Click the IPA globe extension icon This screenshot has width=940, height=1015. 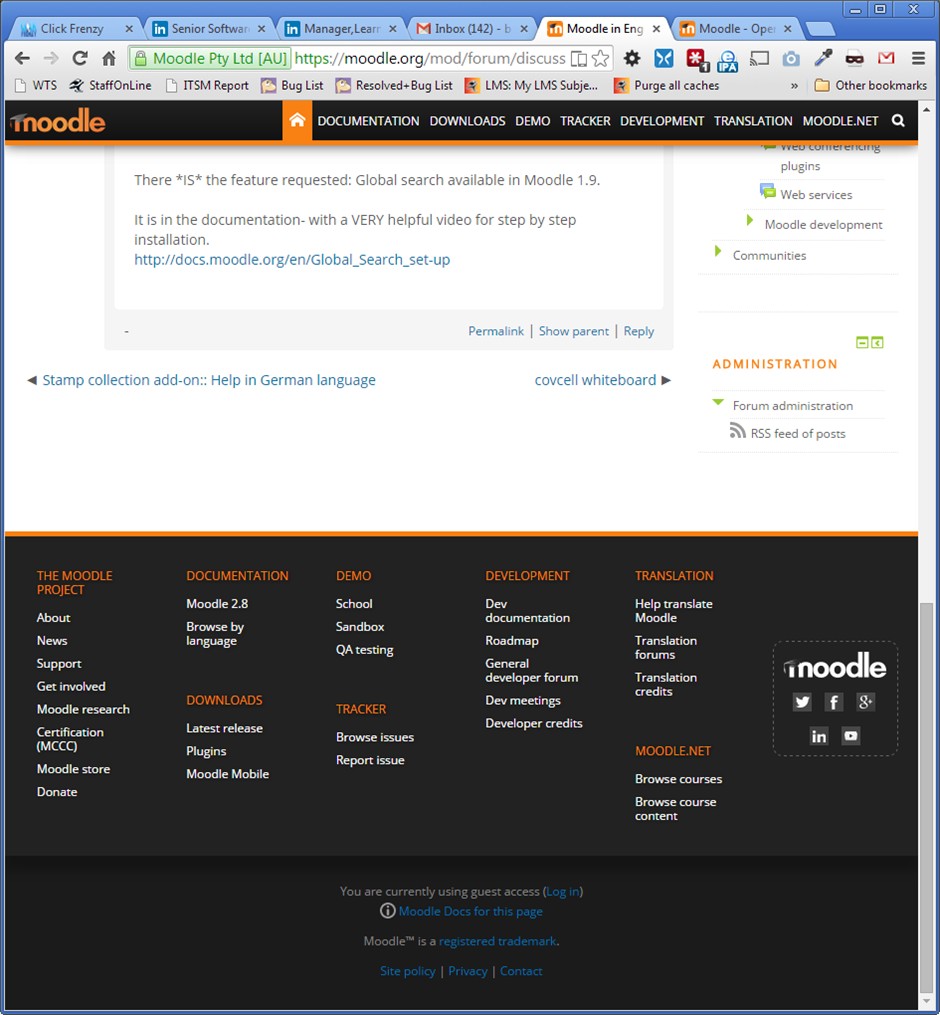(728, 60)
